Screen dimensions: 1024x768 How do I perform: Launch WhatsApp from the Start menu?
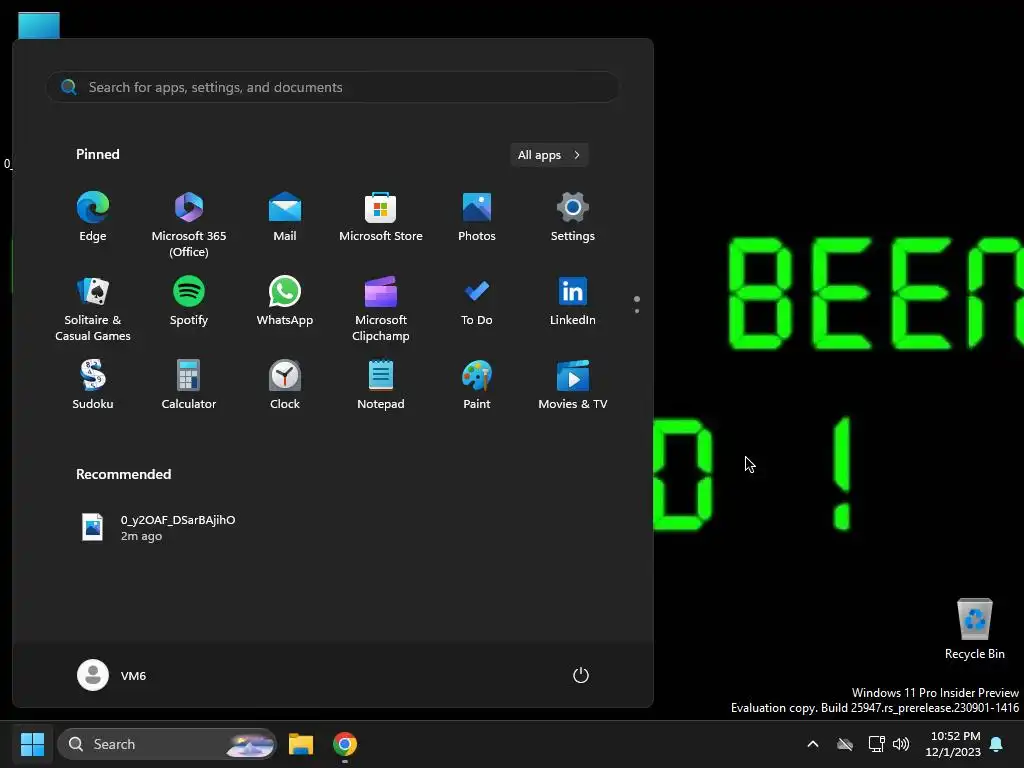285,300
